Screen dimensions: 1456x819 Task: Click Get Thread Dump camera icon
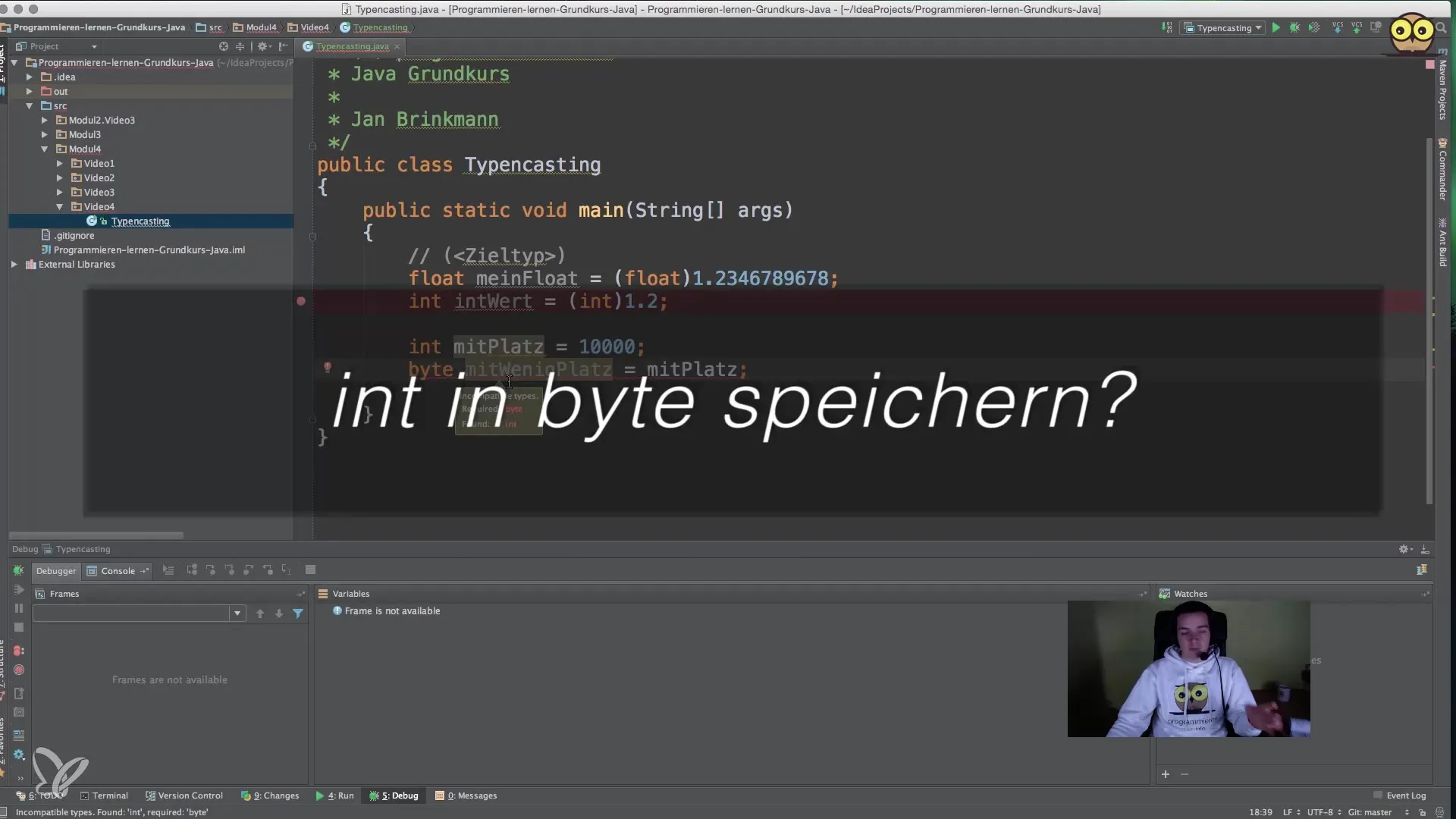[x=19, y=712]
